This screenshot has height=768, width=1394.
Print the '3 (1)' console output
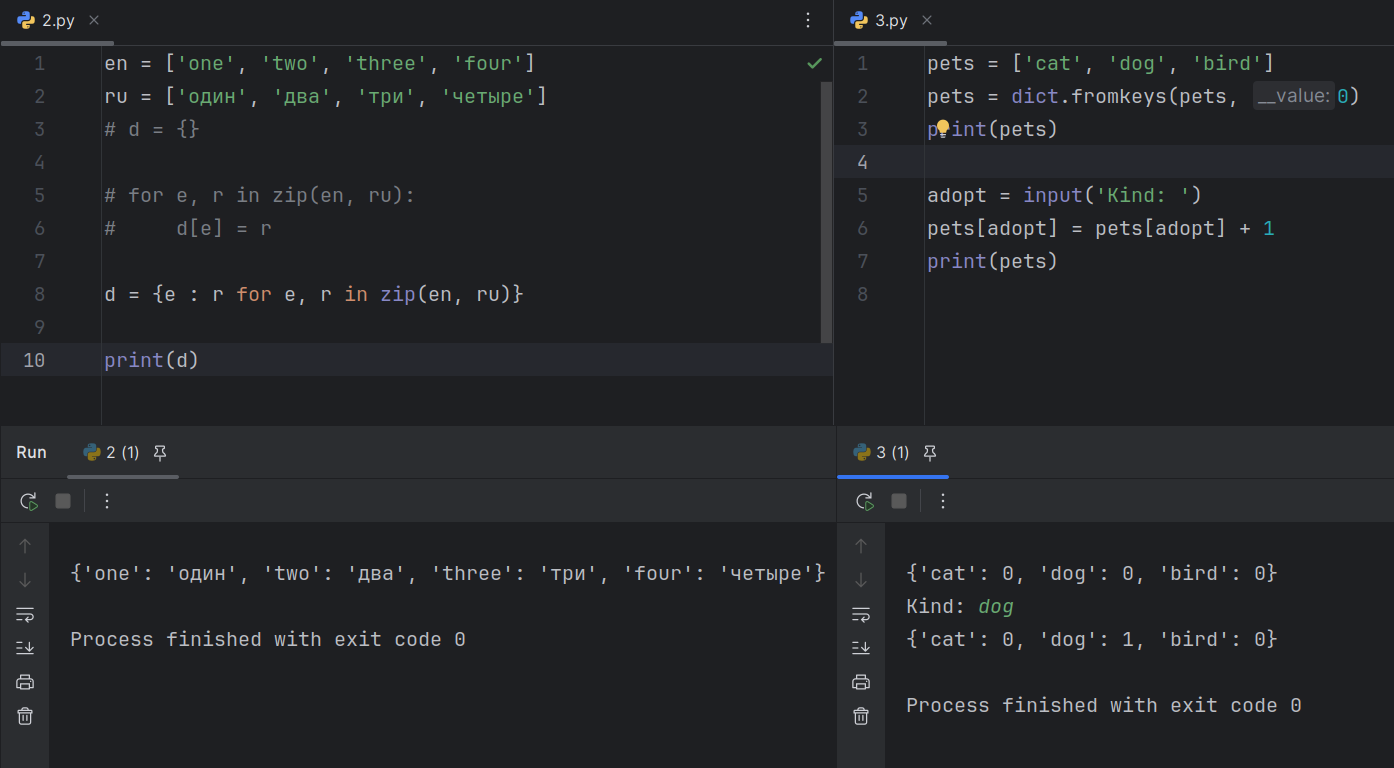pos(861,682)
